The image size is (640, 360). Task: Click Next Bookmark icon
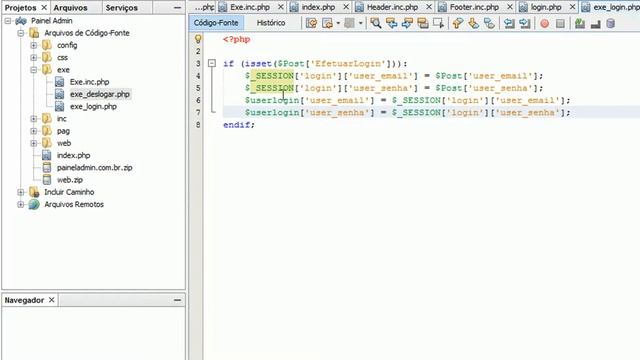(473, 23)
